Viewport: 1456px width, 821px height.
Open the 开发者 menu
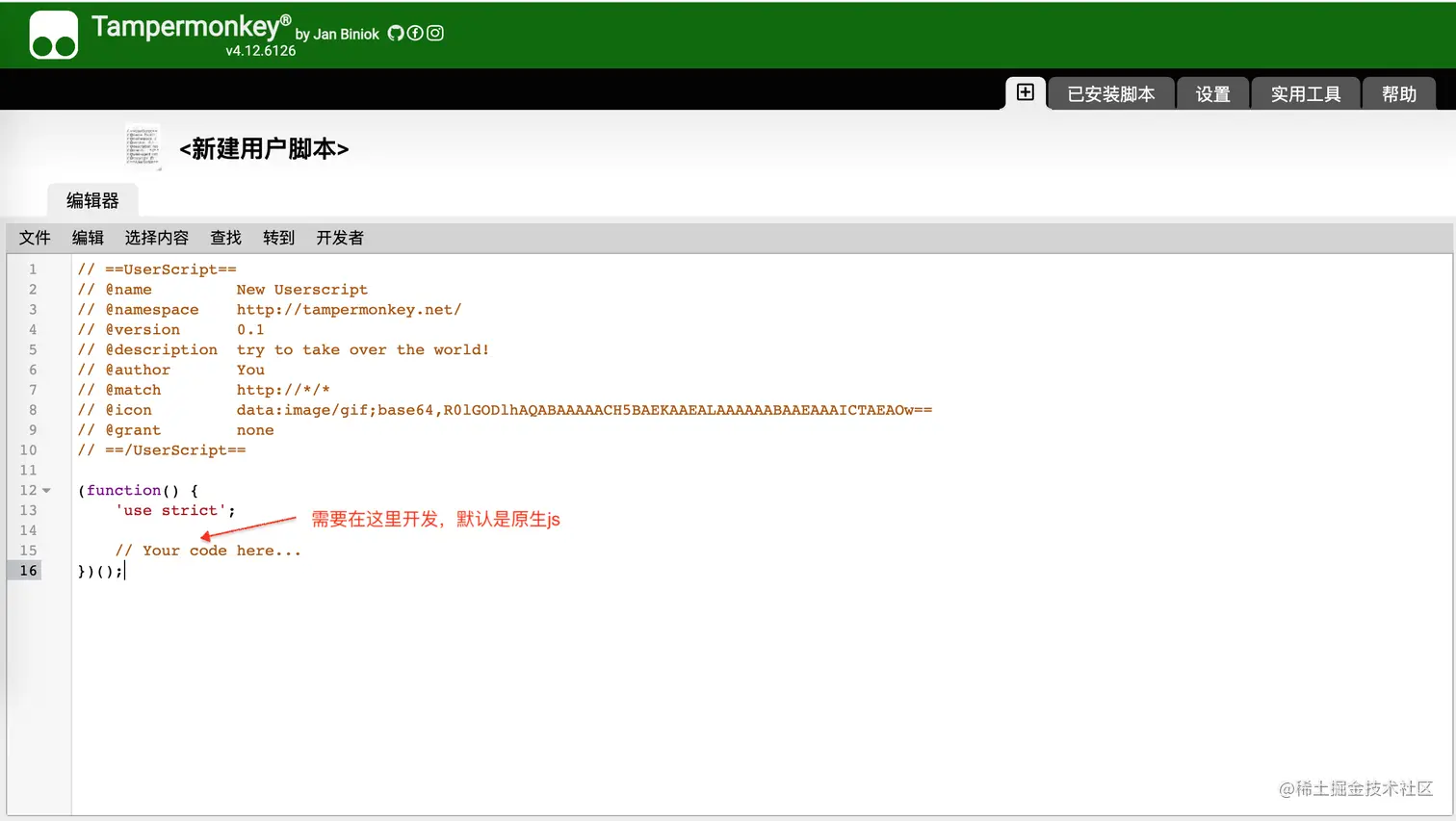340,238
